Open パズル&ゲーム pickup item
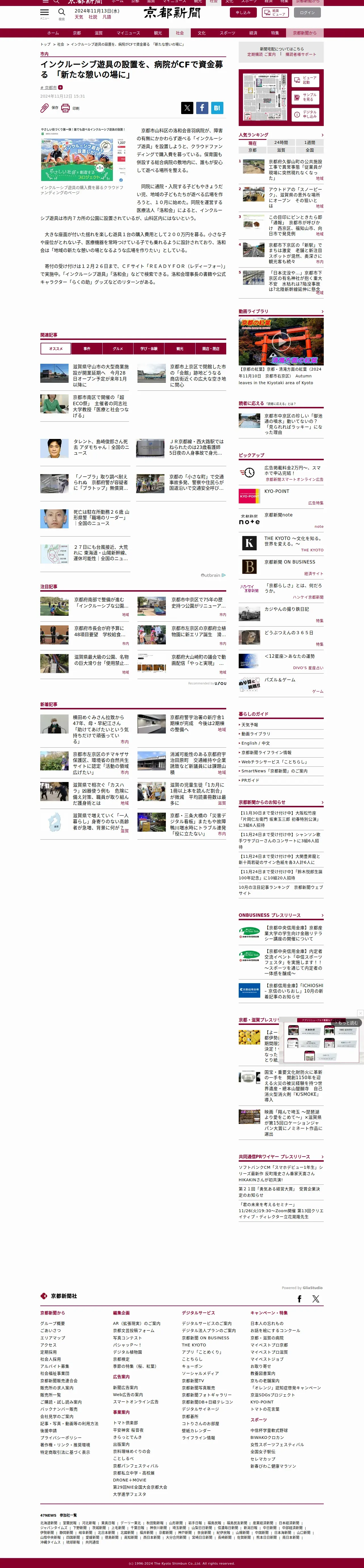This screenshot has width=364, height=1568. coord(281,685)
